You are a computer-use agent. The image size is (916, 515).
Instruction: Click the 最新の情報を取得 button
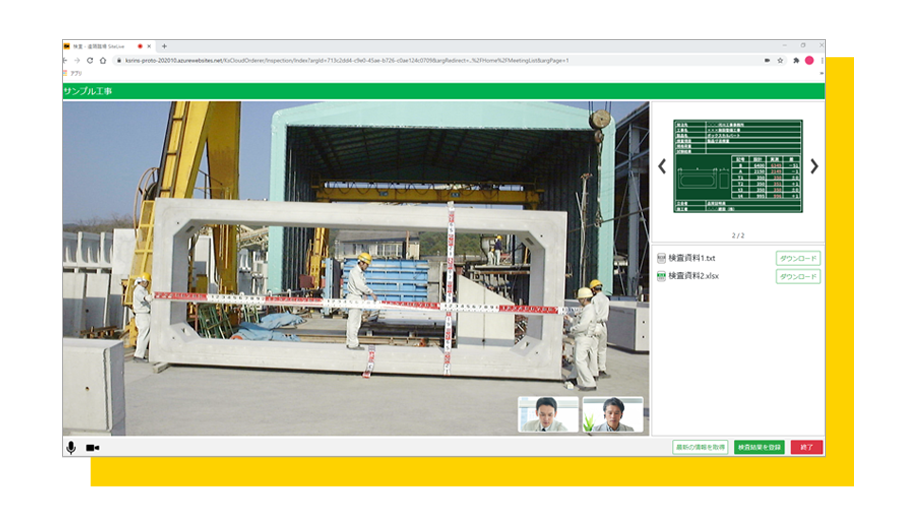point(700,447)
